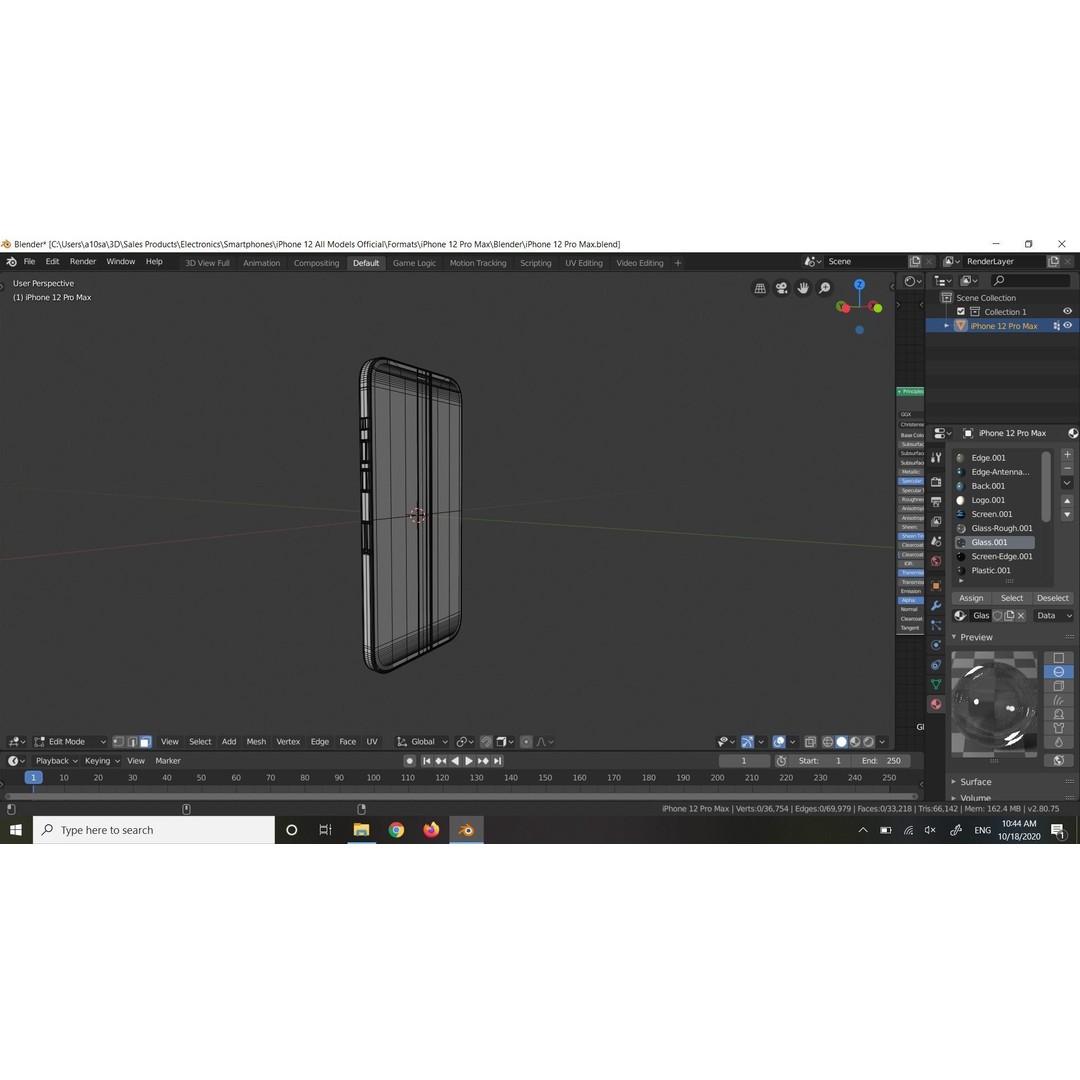The image size is (1080, 1080).
Task: Click the Deselect button
Action: click(x=1052, y=598)
